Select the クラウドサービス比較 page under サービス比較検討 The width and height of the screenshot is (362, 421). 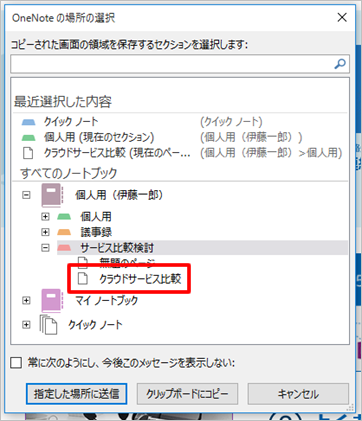point(140,279)
